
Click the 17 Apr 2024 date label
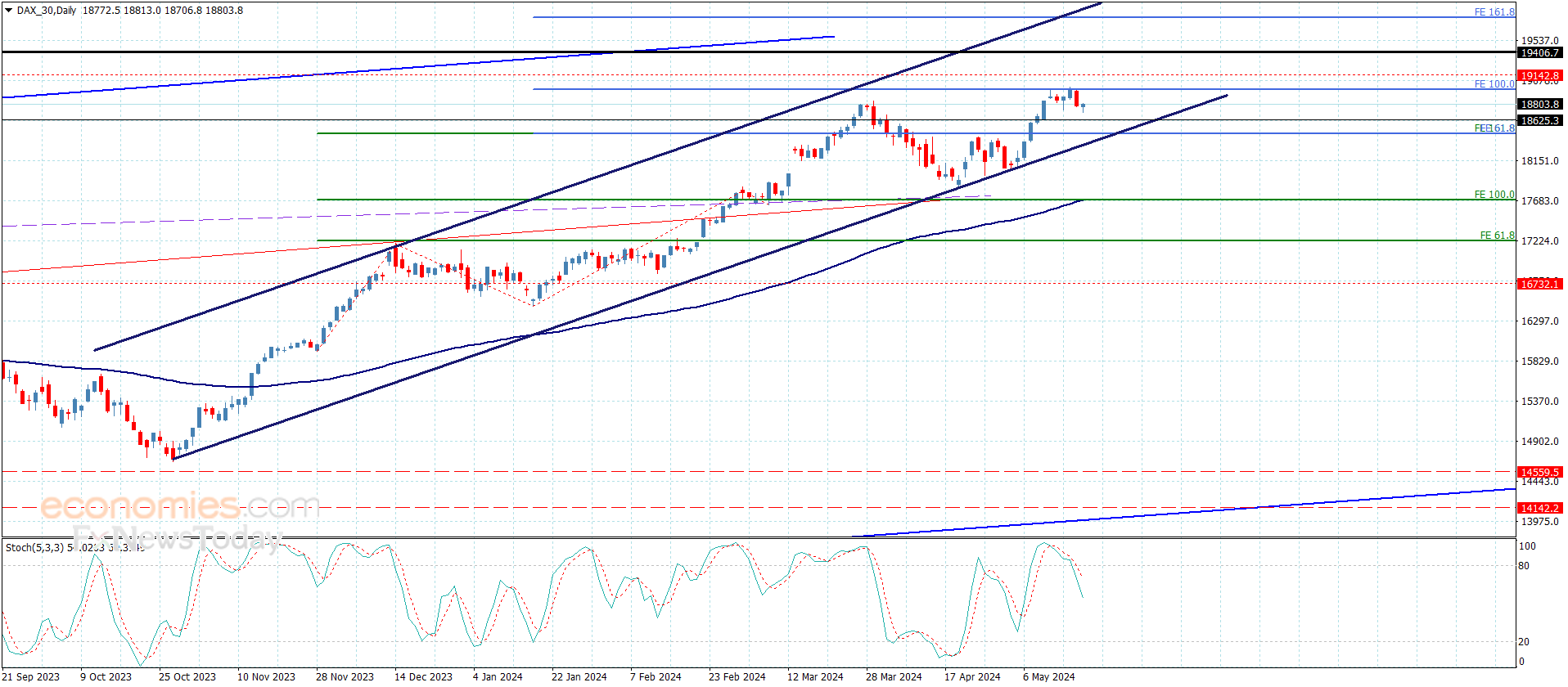(x=972, y=676)
